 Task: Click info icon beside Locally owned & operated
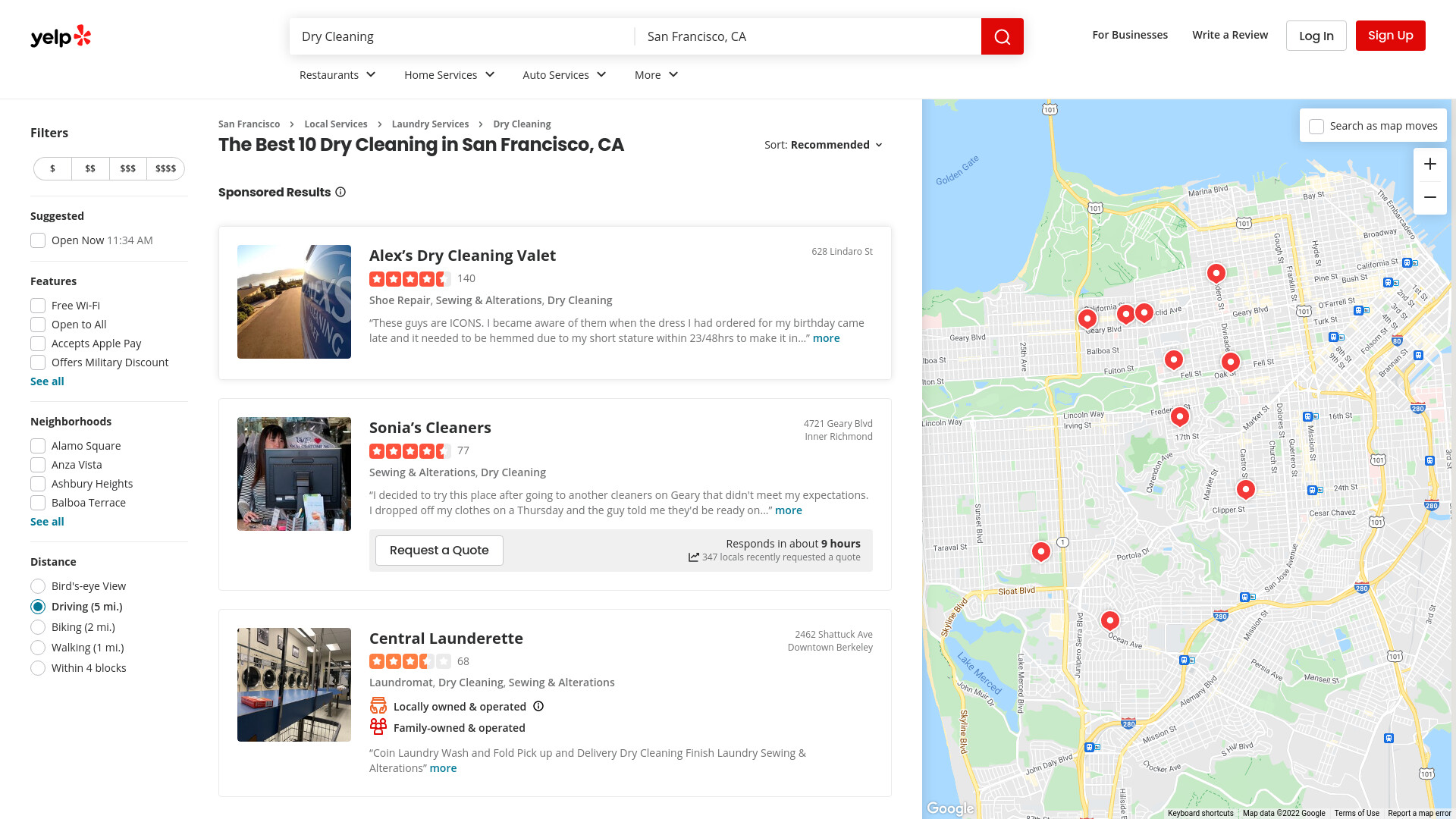point(538,706)
